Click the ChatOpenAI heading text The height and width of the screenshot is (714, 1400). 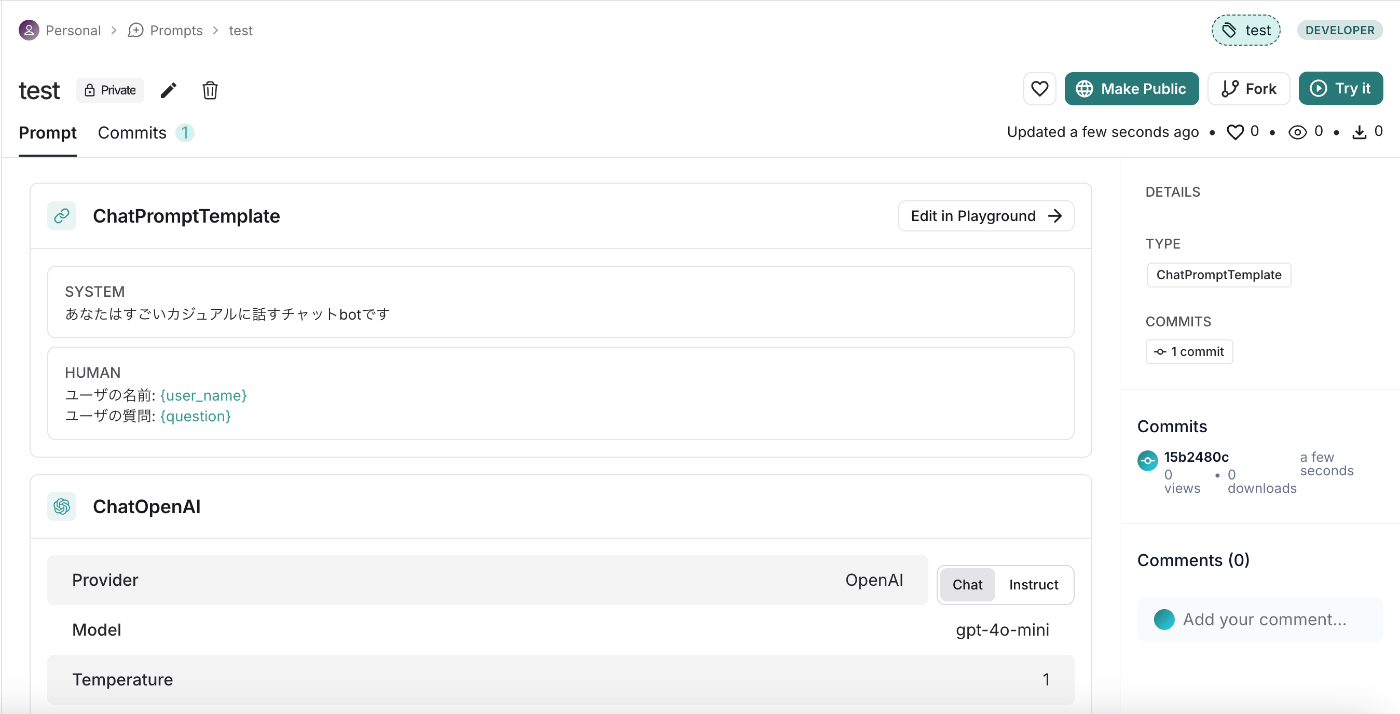147,507
